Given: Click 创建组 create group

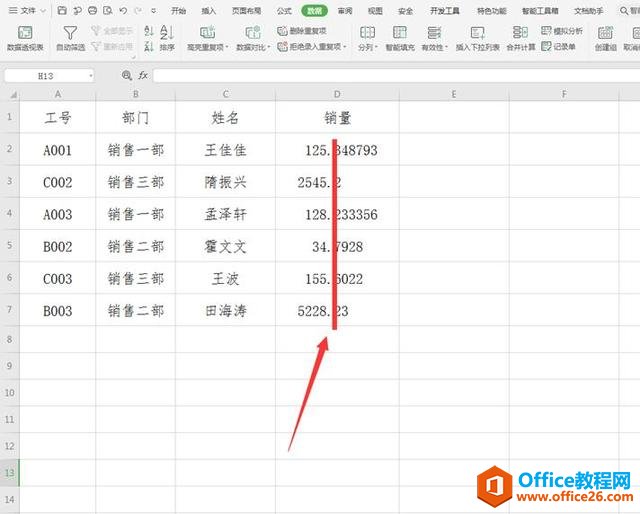Looking at the screenshot, I should (605, 38).
